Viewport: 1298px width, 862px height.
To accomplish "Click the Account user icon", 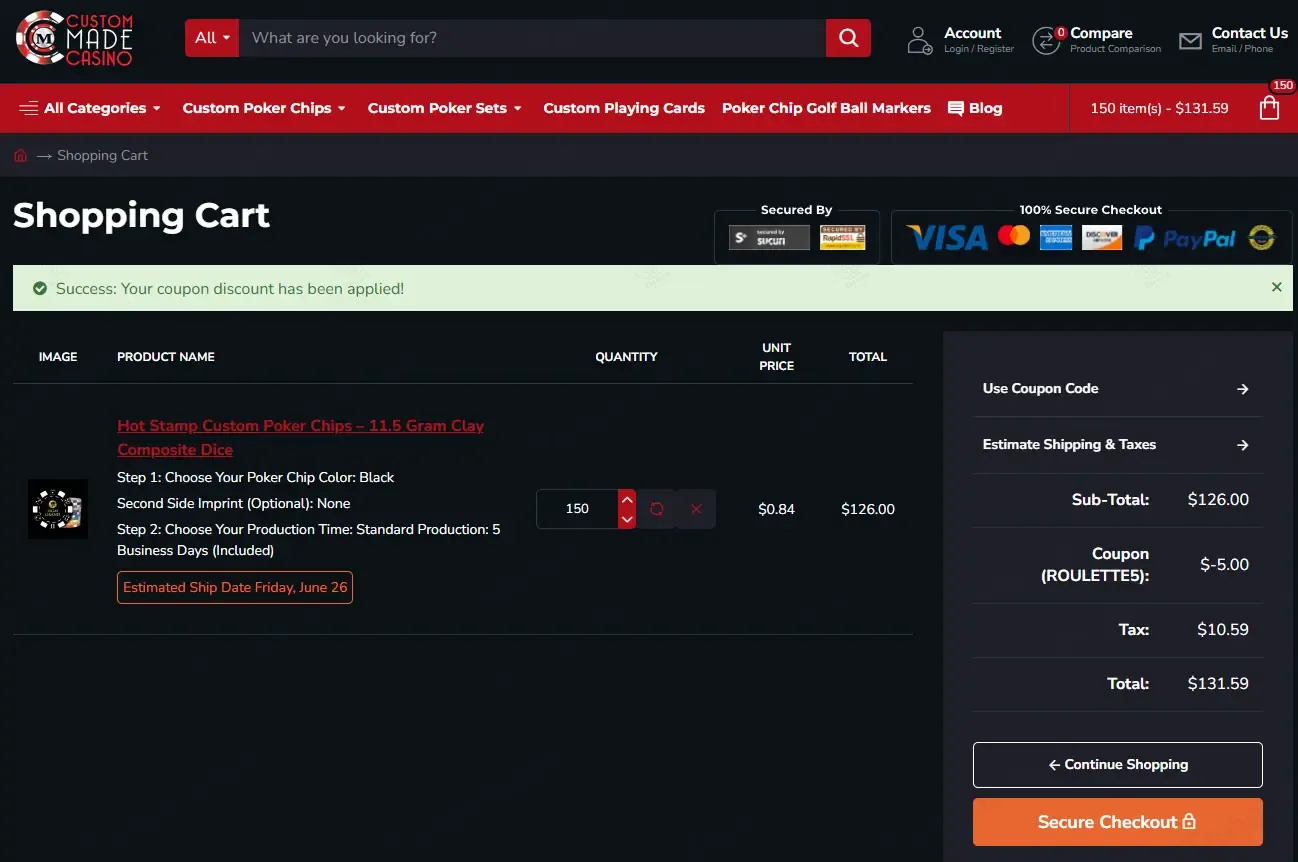I will [x=919, y=41].
